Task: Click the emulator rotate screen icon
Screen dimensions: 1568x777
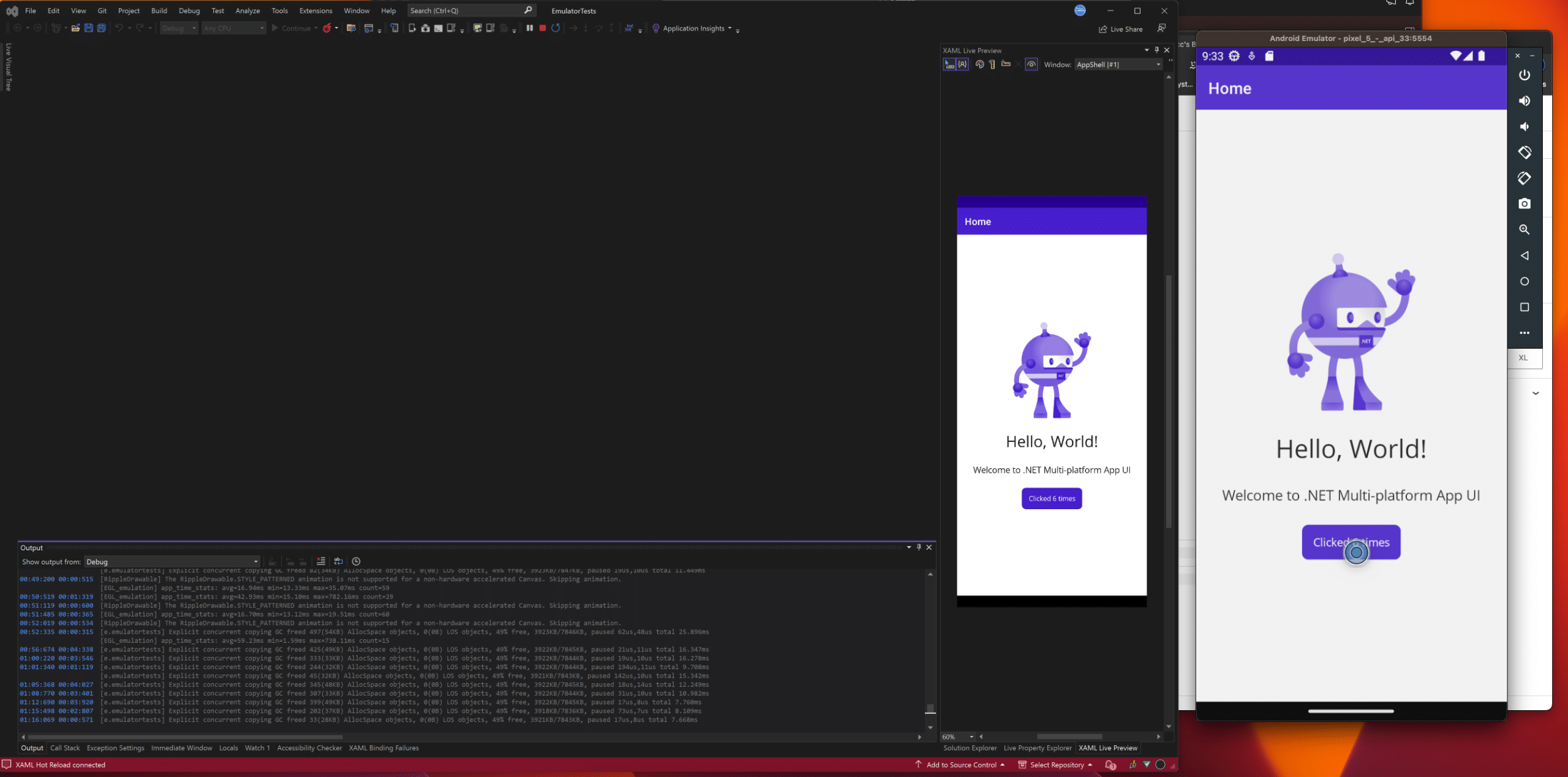Action: 1524,152
